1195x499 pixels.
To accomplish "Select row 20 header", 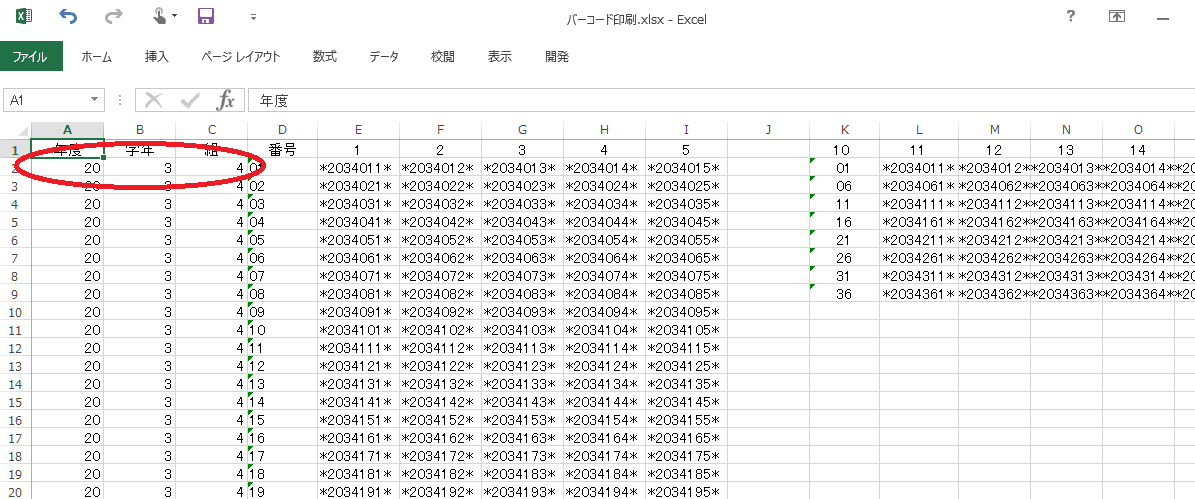I will pos(15,491).
